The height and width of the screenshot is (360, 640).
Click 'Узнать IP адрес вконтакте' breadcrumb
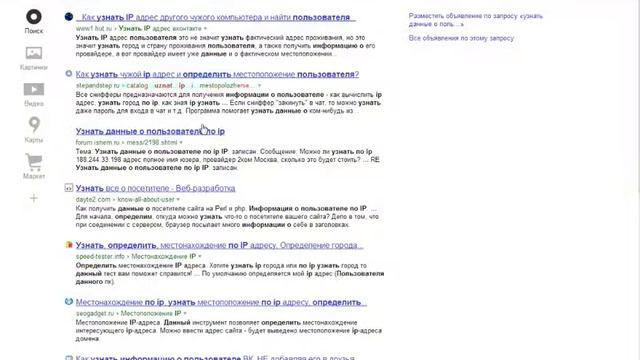pyautogui.click(x=160, y=29)
